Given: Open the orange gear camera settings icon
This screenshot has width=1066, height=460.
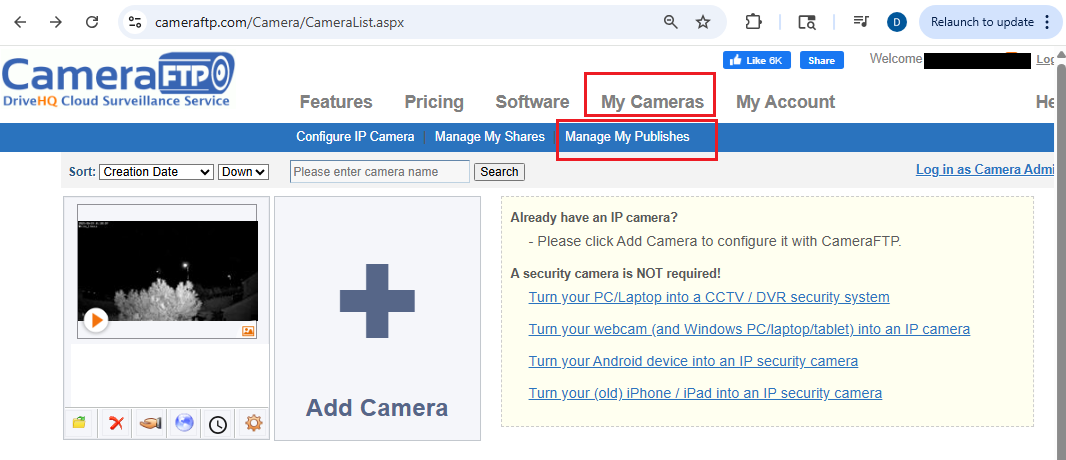Looking at the screenshot, I should click(x=253, y=423).
